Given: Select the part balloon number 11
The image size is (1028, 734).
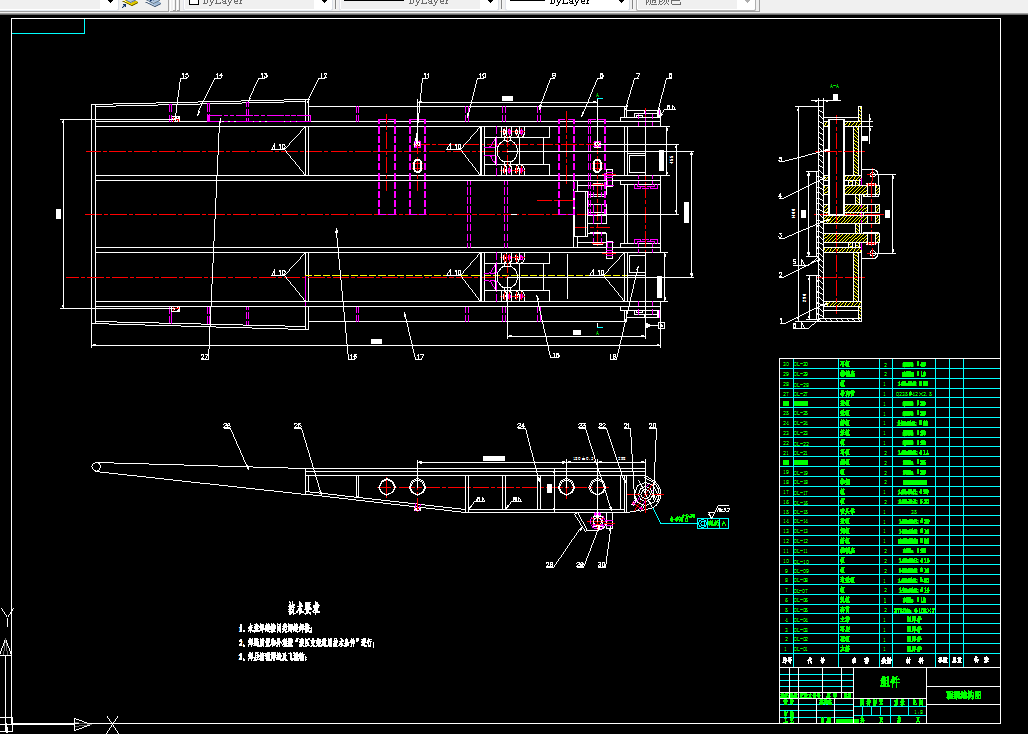Looking at the screenshot, I should tap(425, 76).
